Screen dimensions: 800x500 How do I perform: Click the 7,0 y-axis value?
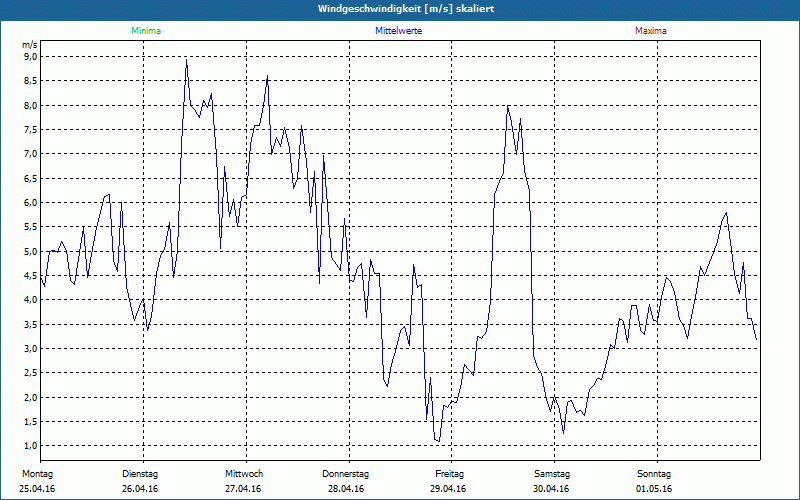pos(31,154)
